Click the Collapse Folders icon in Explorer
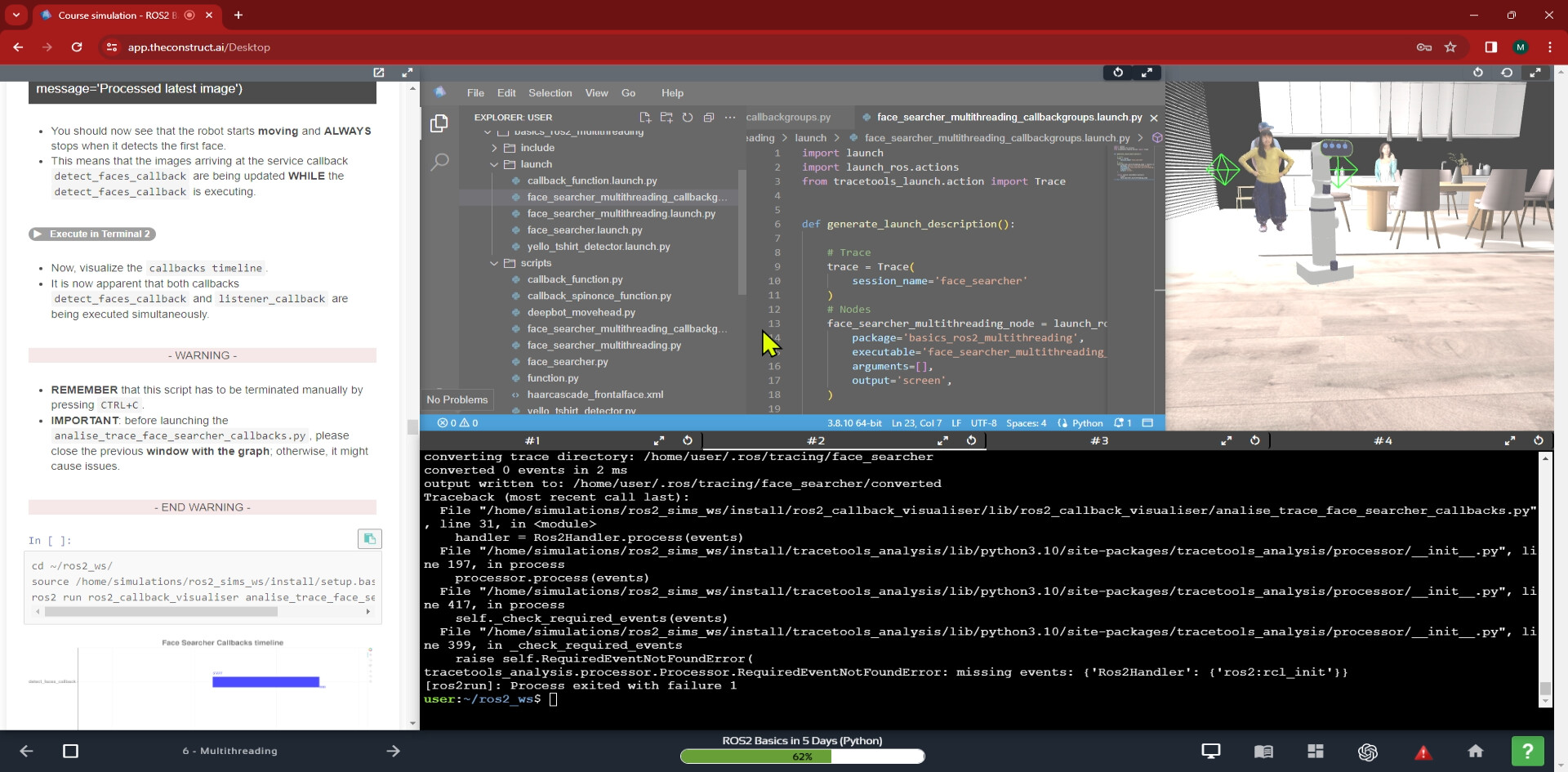The width and height of the screenshot is (1568, 772). click(710, 118)
